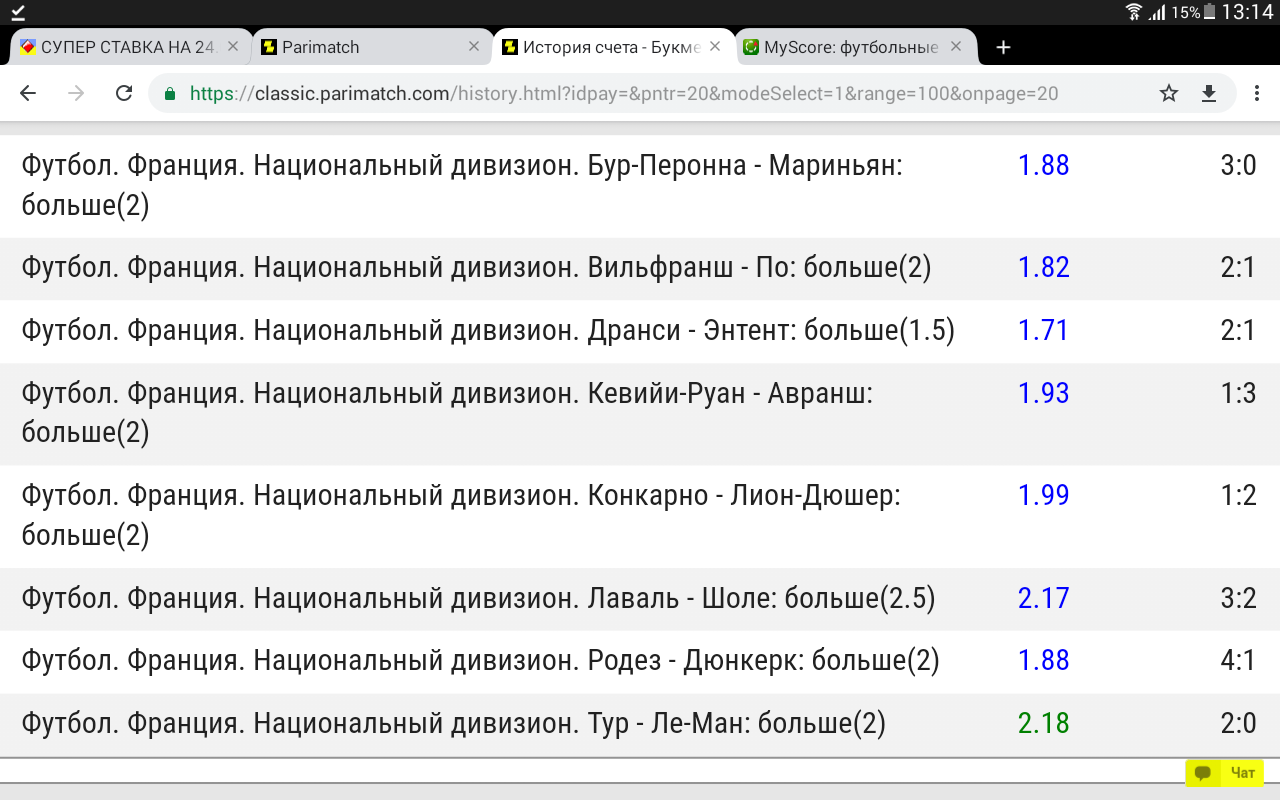Click the 1.88 odds for Бур-Перонна

(1043, 165)
